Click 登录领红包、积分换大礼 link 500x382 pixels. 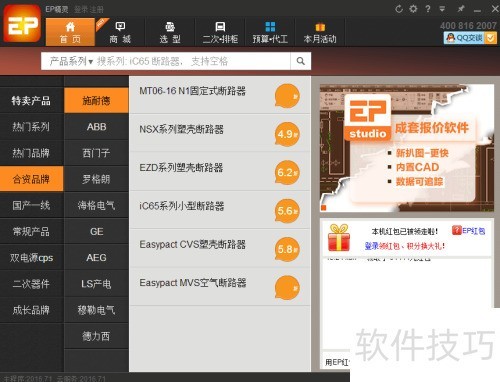[x=405, y=246]
